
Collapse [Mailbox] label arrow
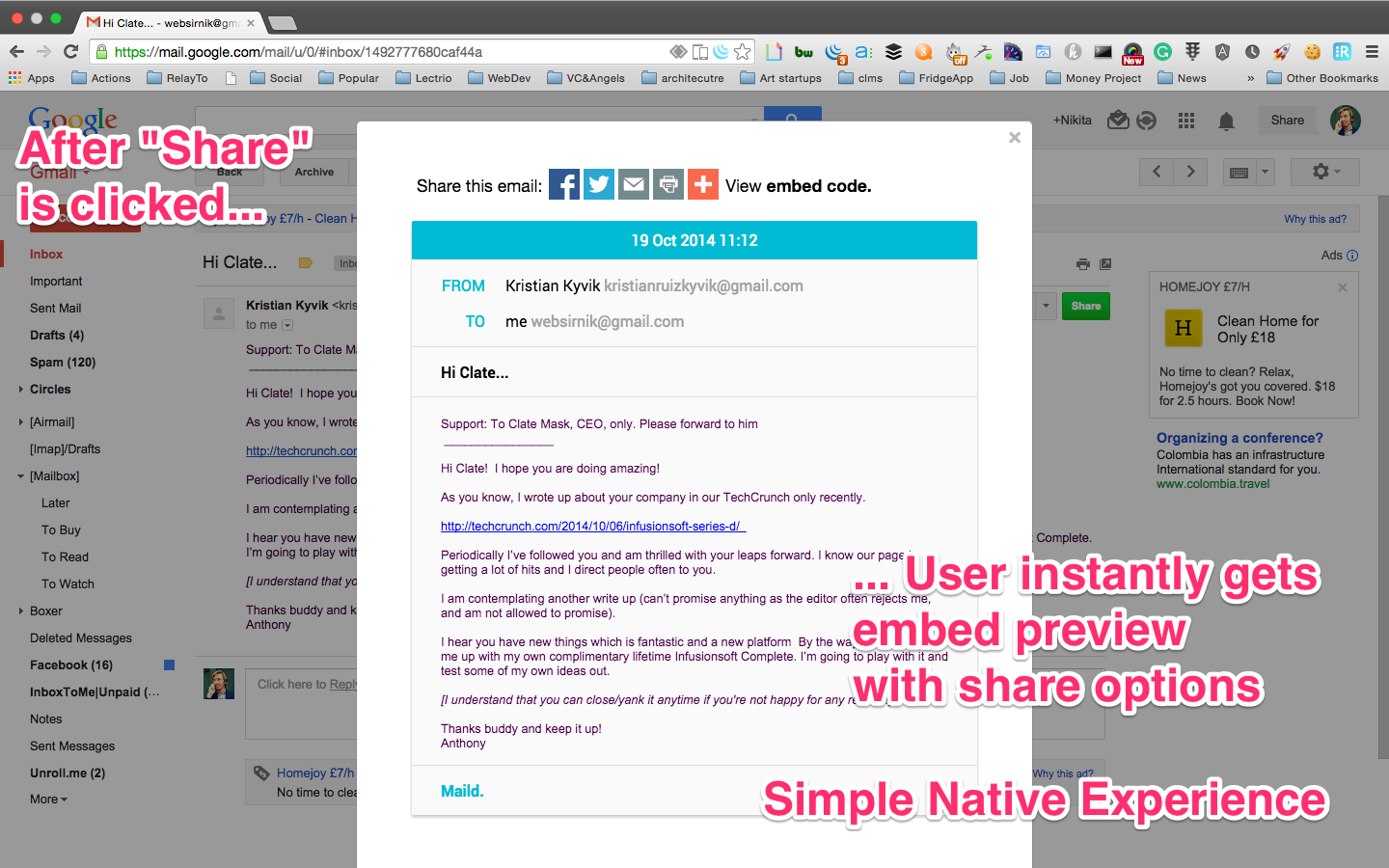pyautogui.click(x=20, y=476)
